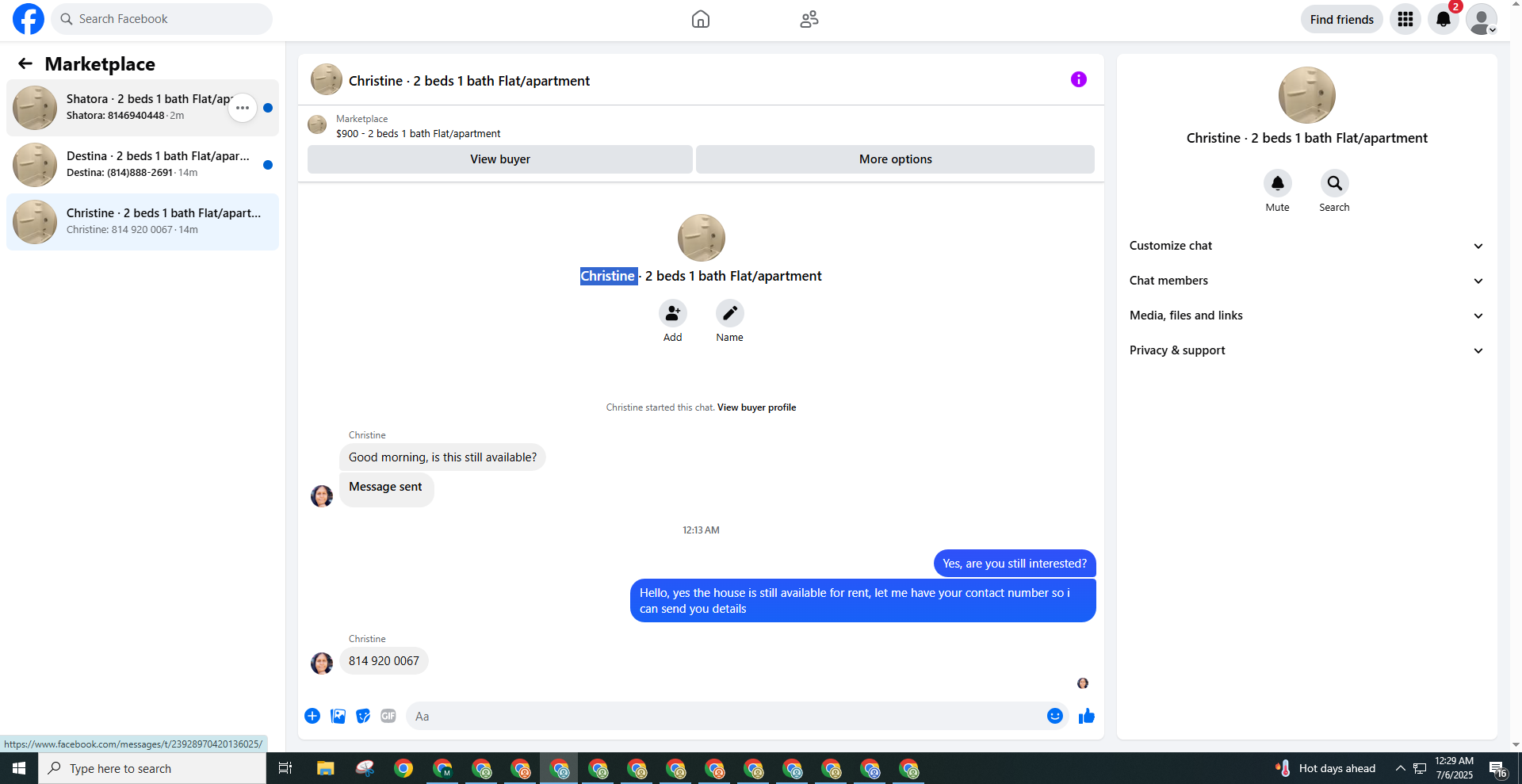Open the Shatora chat thread
1522x784 pixels.
143,108
